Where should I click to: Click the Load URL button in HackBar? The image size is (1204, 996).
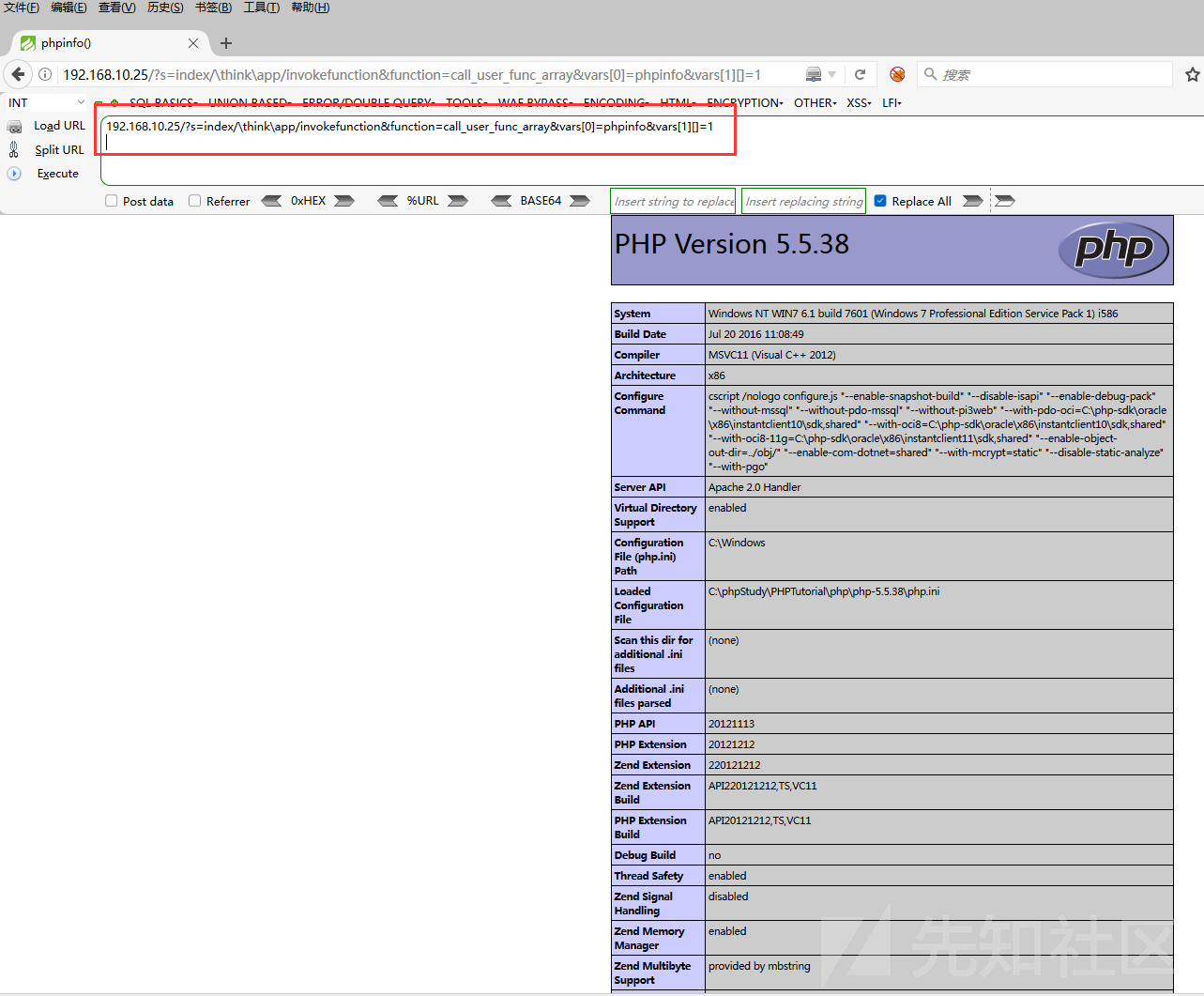point(47,126)
